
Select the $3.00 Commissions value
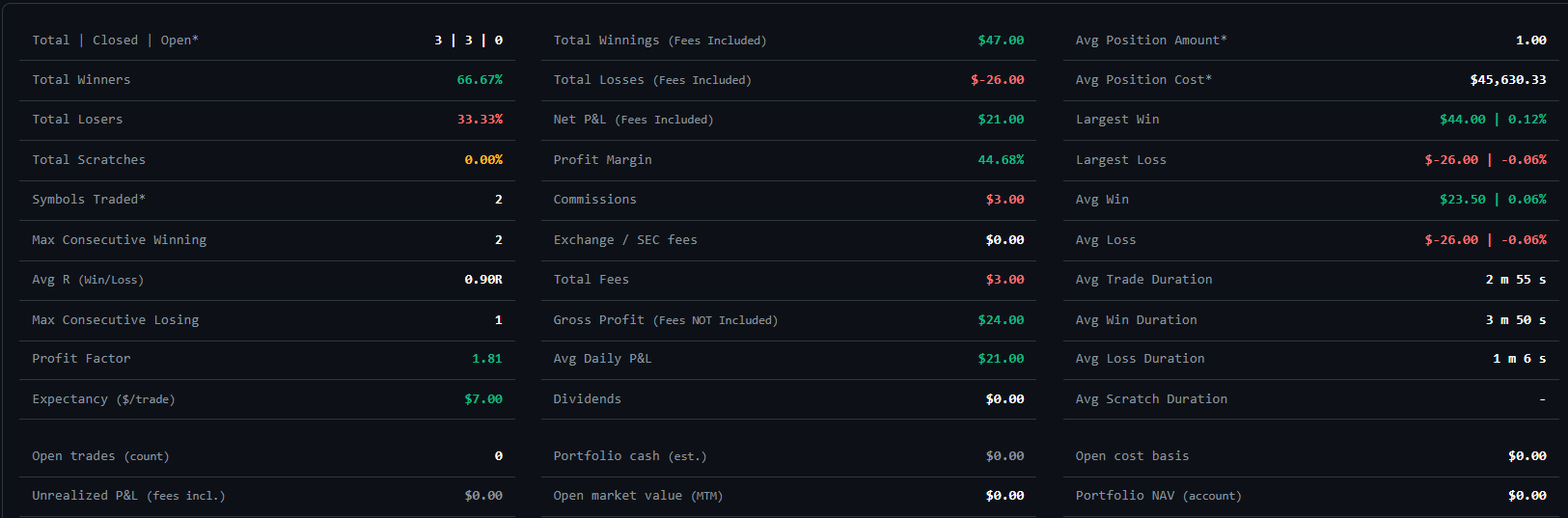point(1004,200)
